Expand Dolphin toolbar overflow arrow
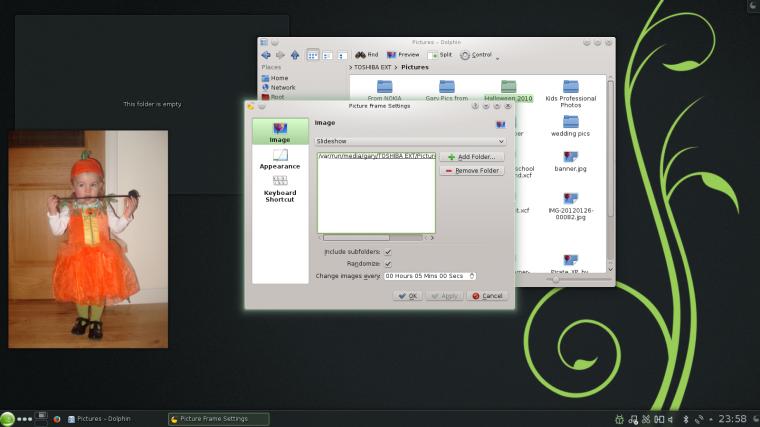 [x=498, y=58]
